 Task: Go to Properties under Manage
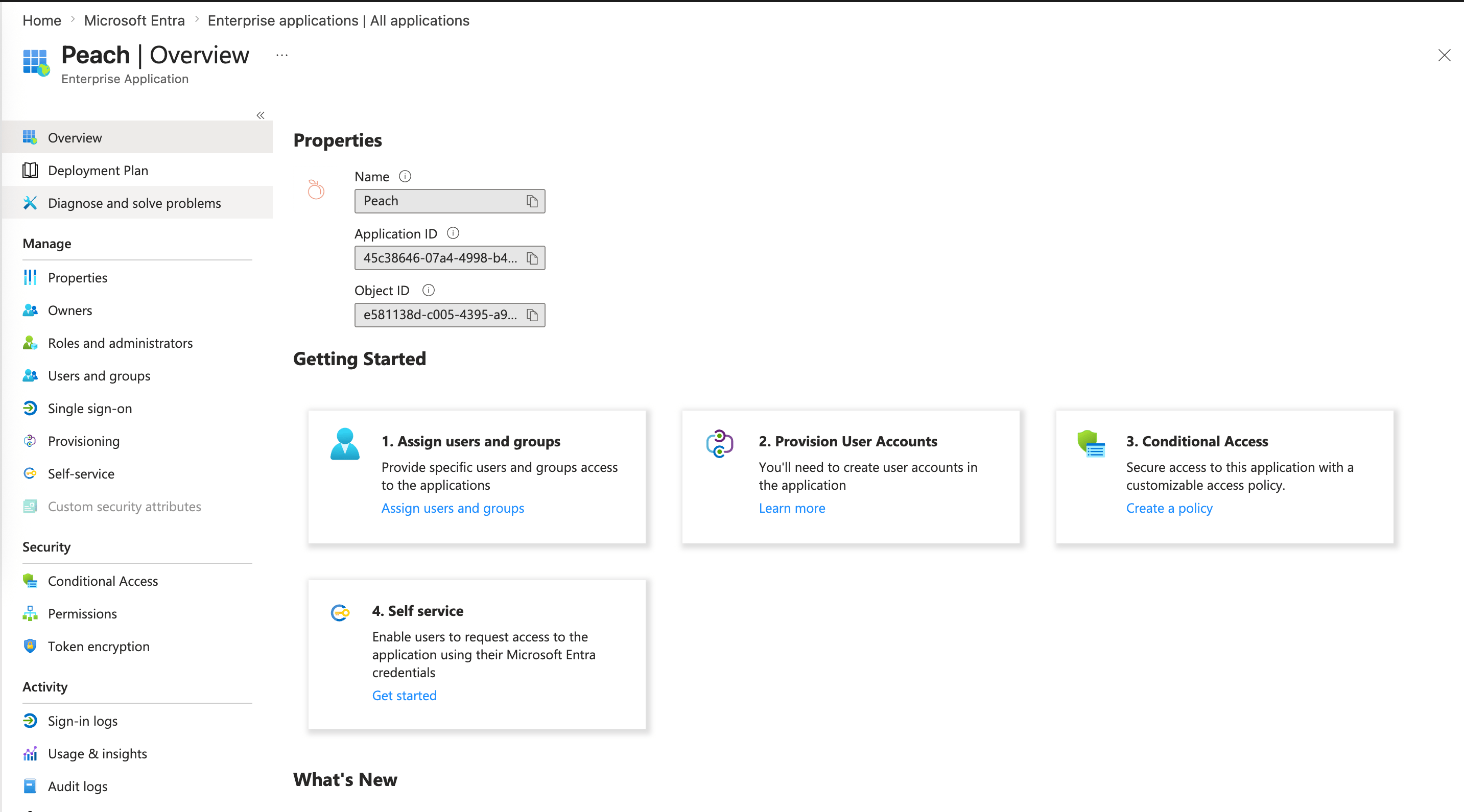pyautogui.click(x=137, y=277)
